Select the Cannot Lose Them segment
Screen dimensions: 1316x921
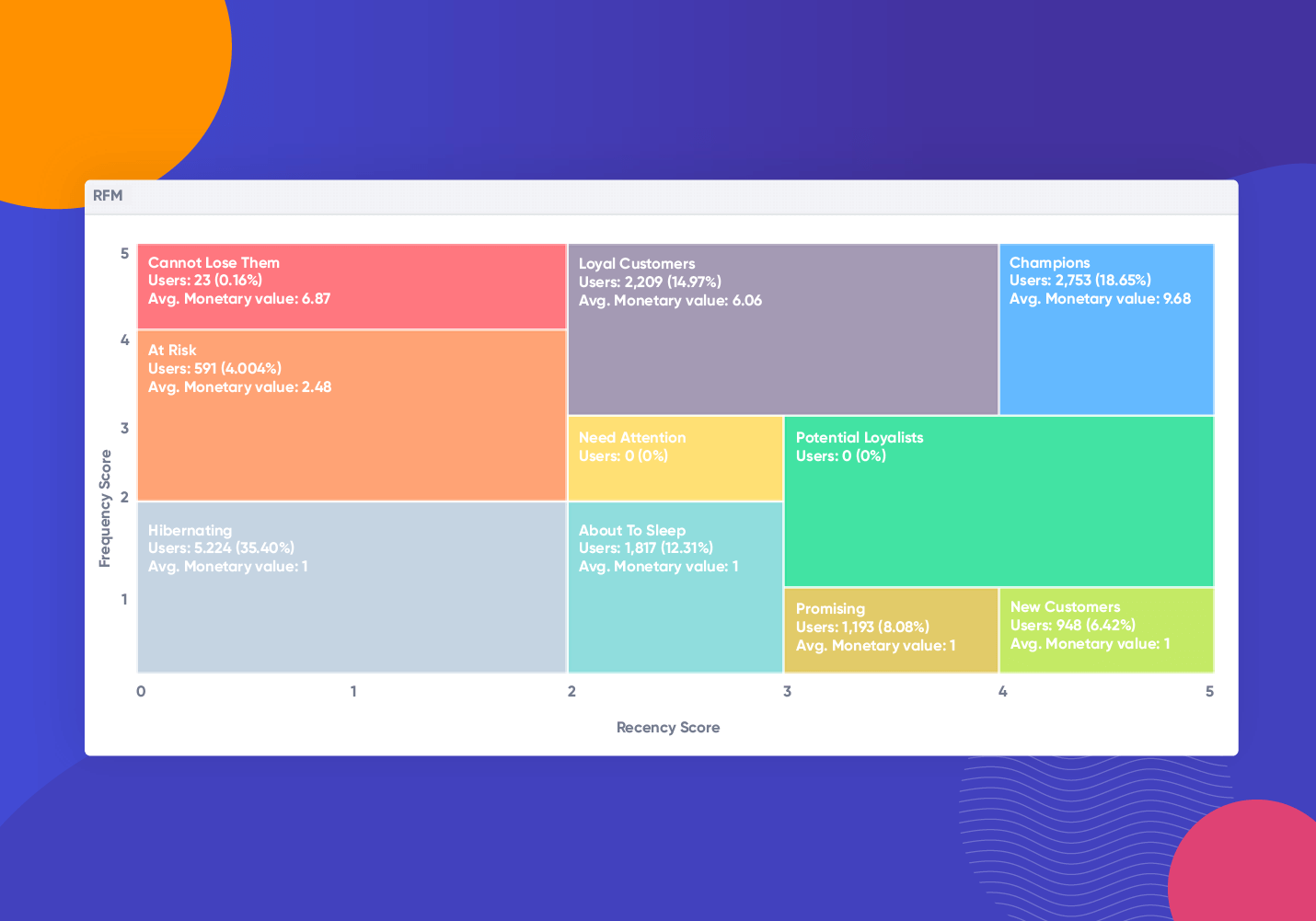[352, 286]
